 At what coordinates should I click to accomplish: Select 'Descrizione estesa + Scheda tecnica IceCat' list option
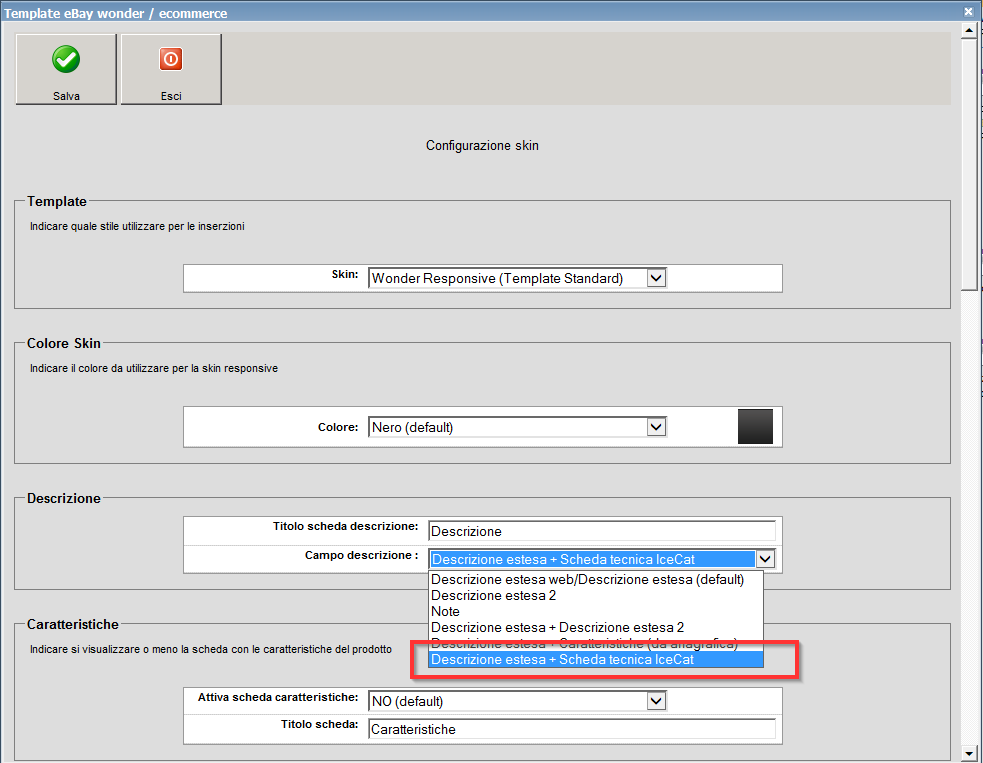coord(596,660)
